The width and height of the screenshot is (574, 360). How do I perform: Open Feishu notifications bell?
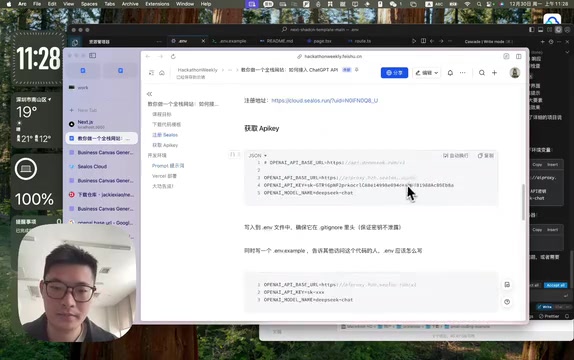tap(450, 73)
